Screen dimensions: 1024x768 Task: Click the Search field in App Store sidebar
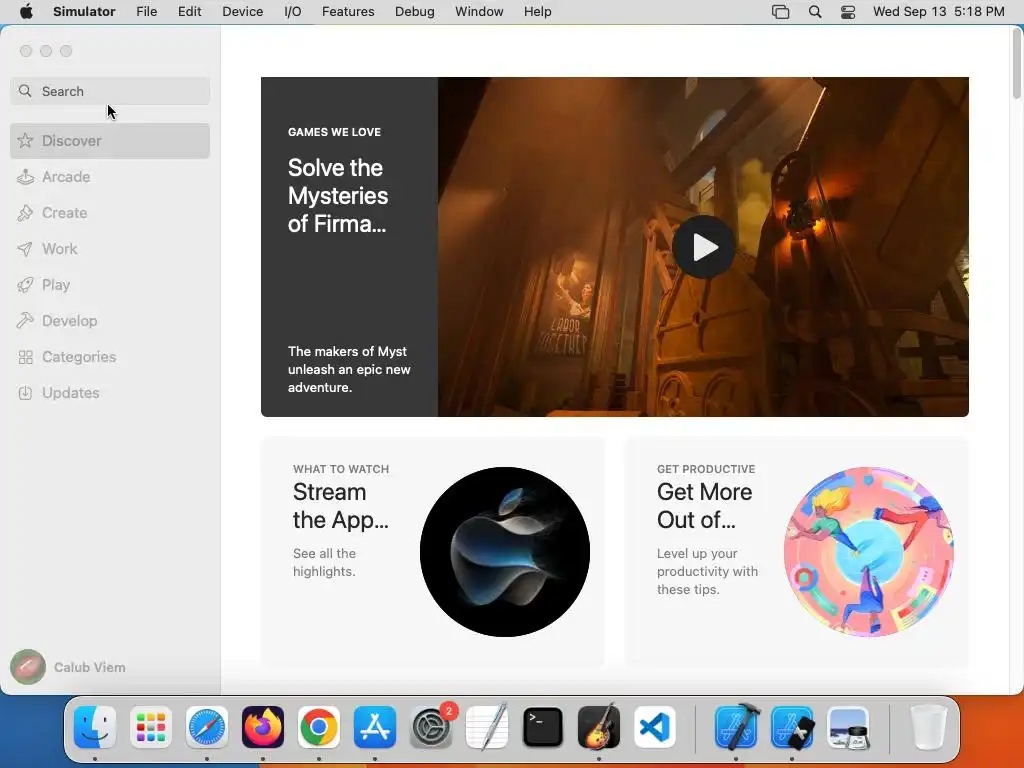(110, 91)
